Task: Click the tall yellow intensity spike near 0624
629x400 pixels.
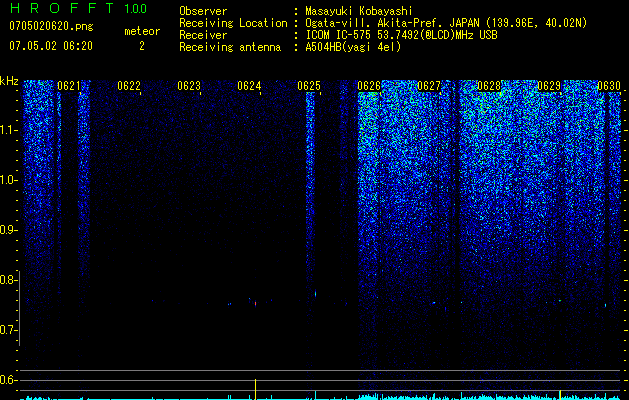Action: tap(256, 389)
